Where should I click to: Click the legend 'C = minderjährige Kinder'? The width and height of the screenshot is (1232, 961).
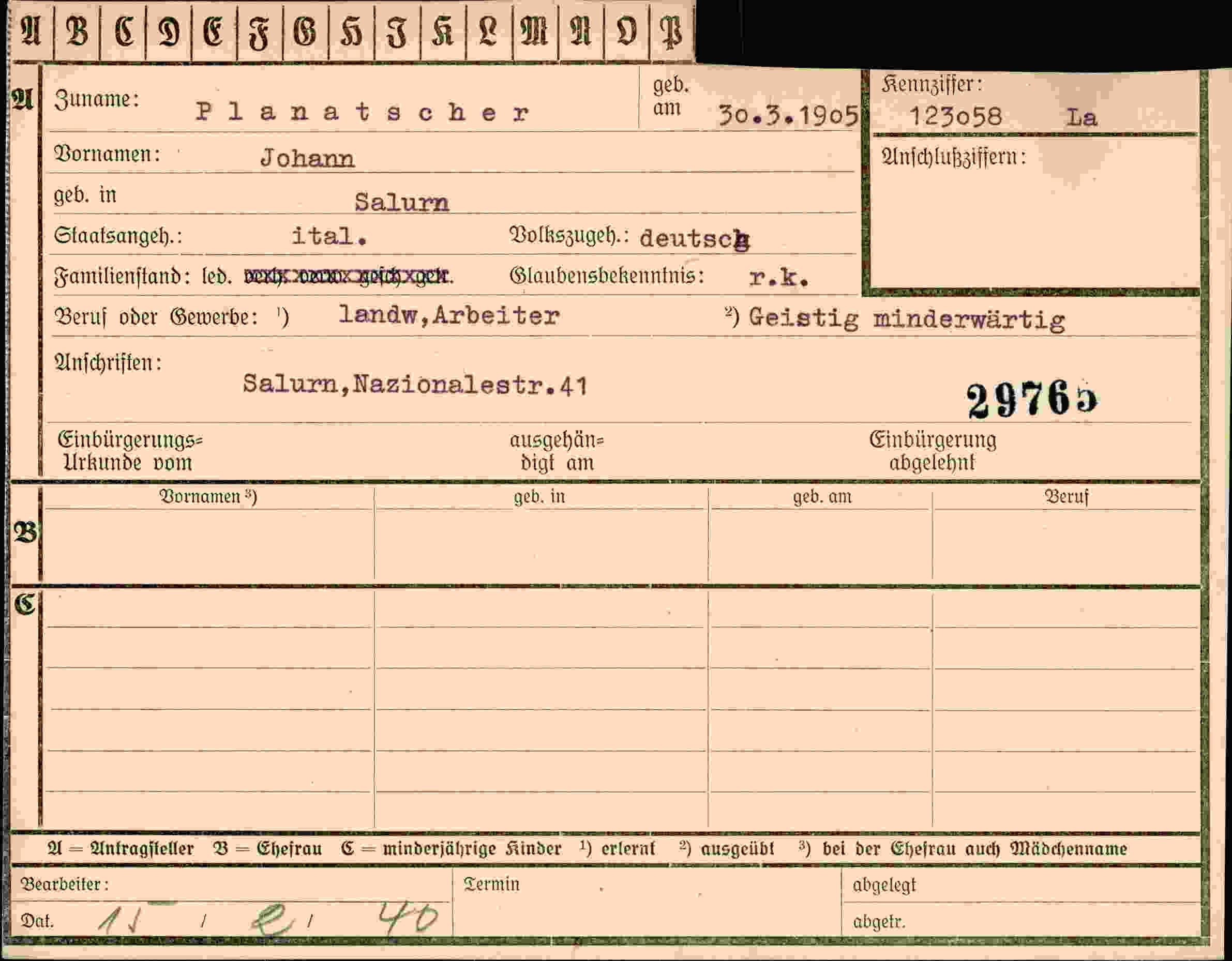tap(452, 849)
